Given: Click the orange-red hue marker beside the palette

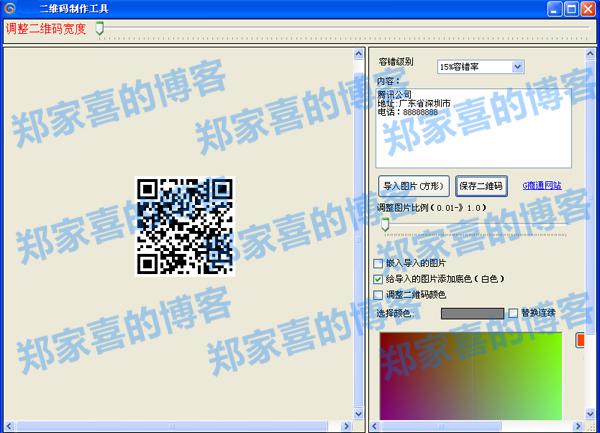Looking at the screenshot, I should [580, 340].
